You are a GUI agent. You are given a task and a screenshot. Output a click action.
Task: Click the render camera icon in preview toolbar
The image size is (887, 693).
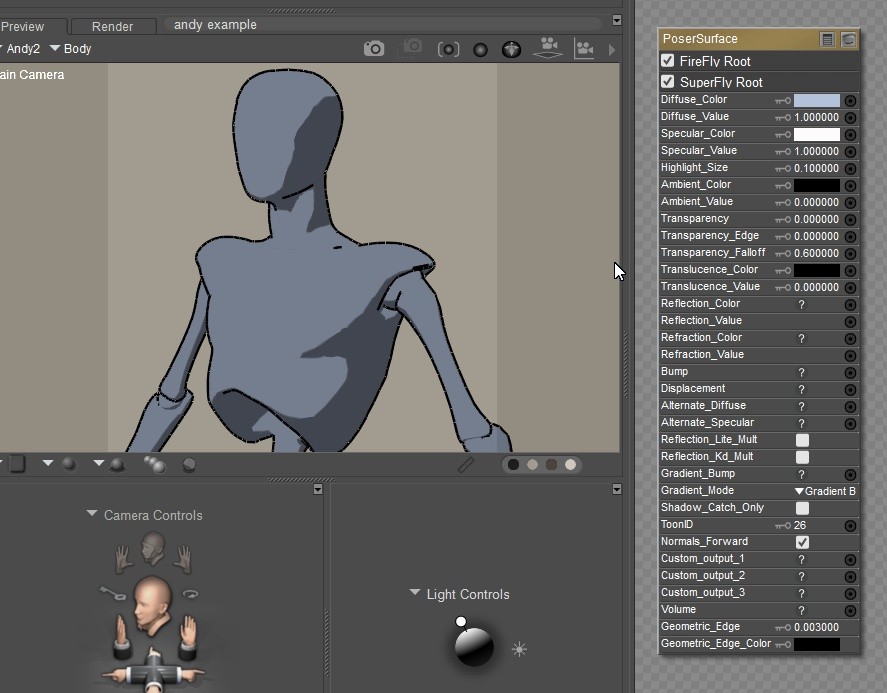point(374,48)
